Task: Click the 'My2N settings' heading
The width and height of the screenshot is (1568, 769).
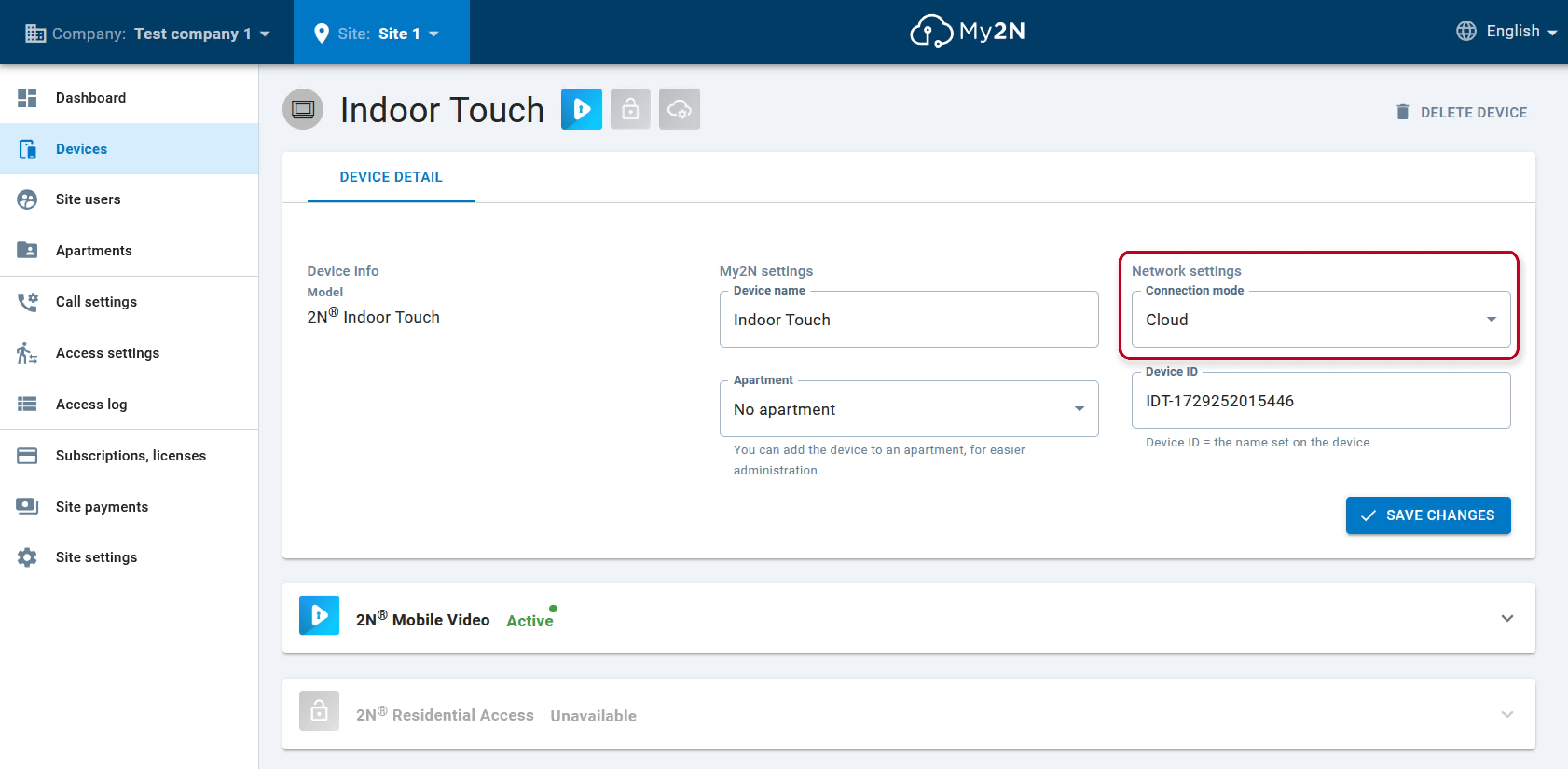Action: pos(766,271)
